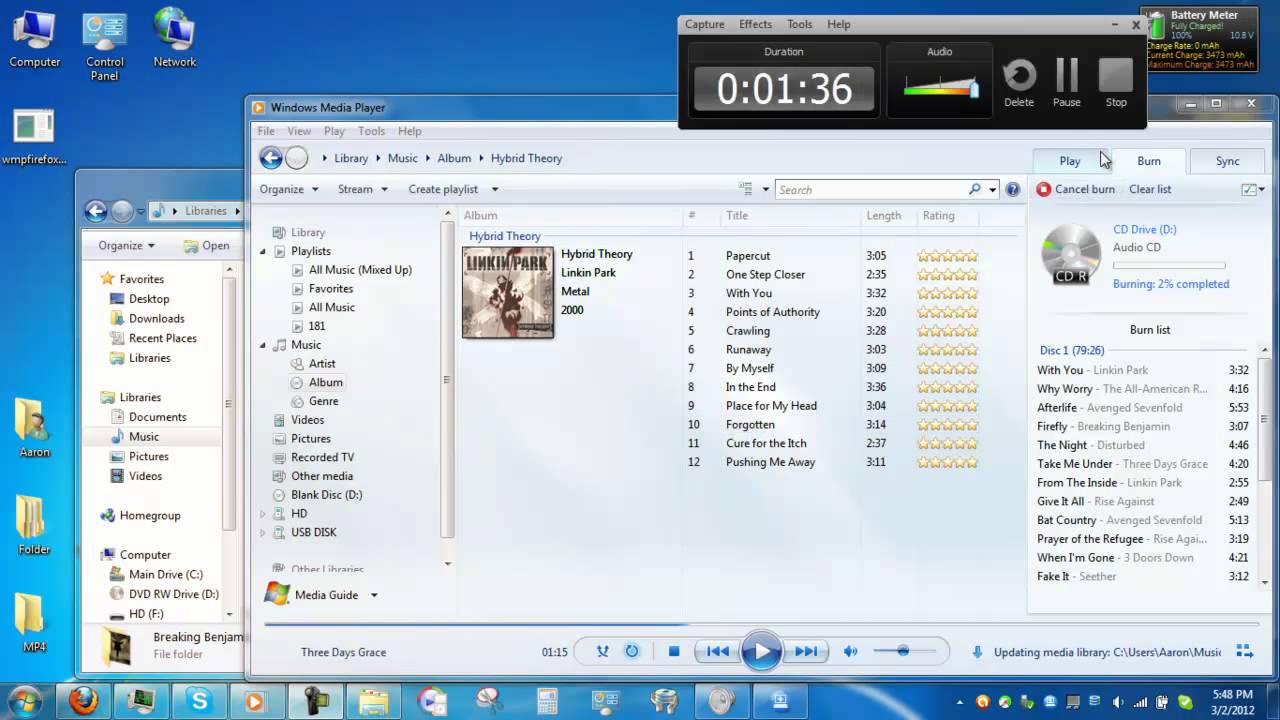Screen dimensions: 1280x720
Task: Click the Stop playback button
Action: [x=674, y=651]
